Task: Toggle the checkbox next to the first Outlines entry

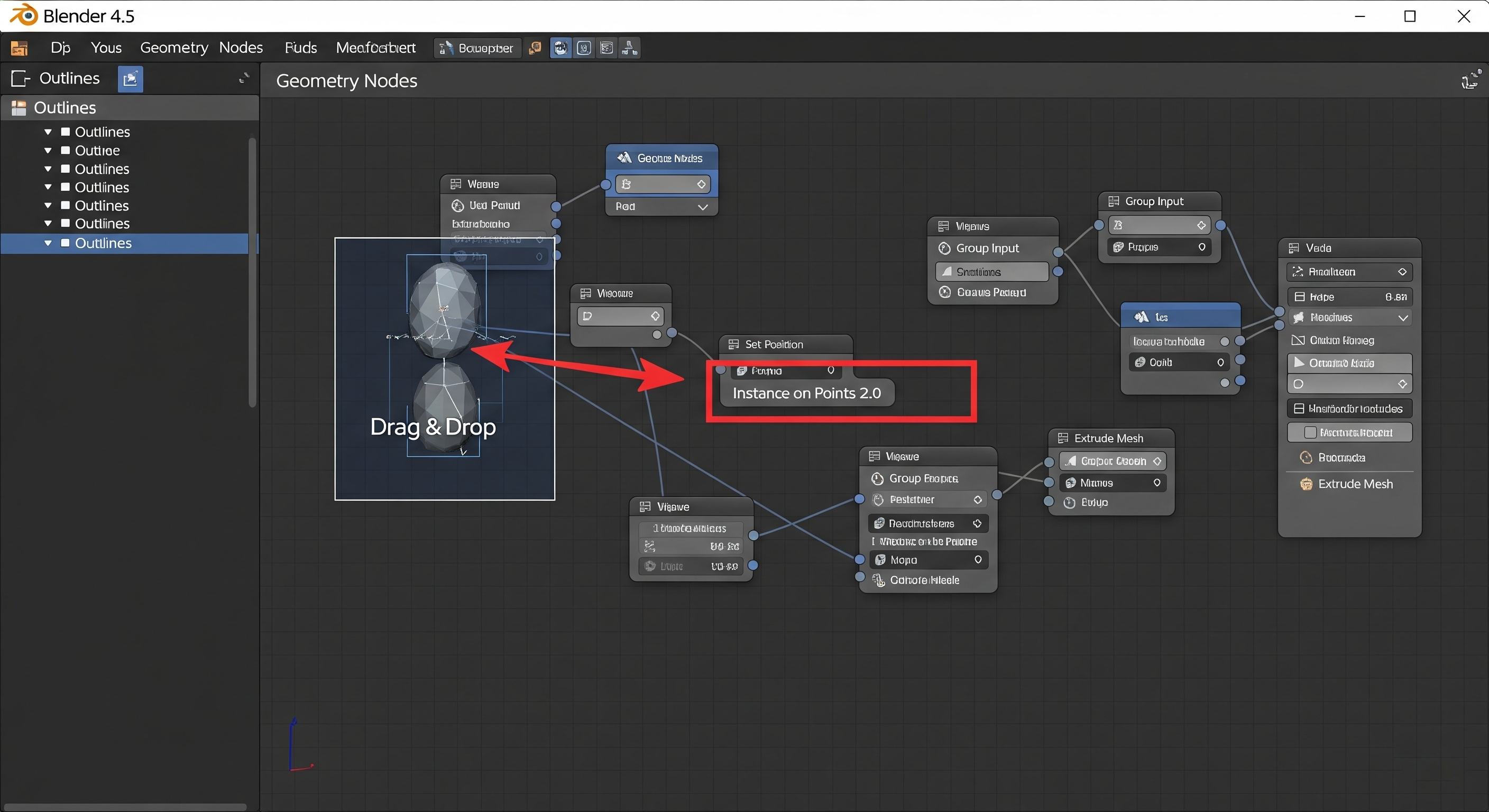Action: [x=66, y=131]
